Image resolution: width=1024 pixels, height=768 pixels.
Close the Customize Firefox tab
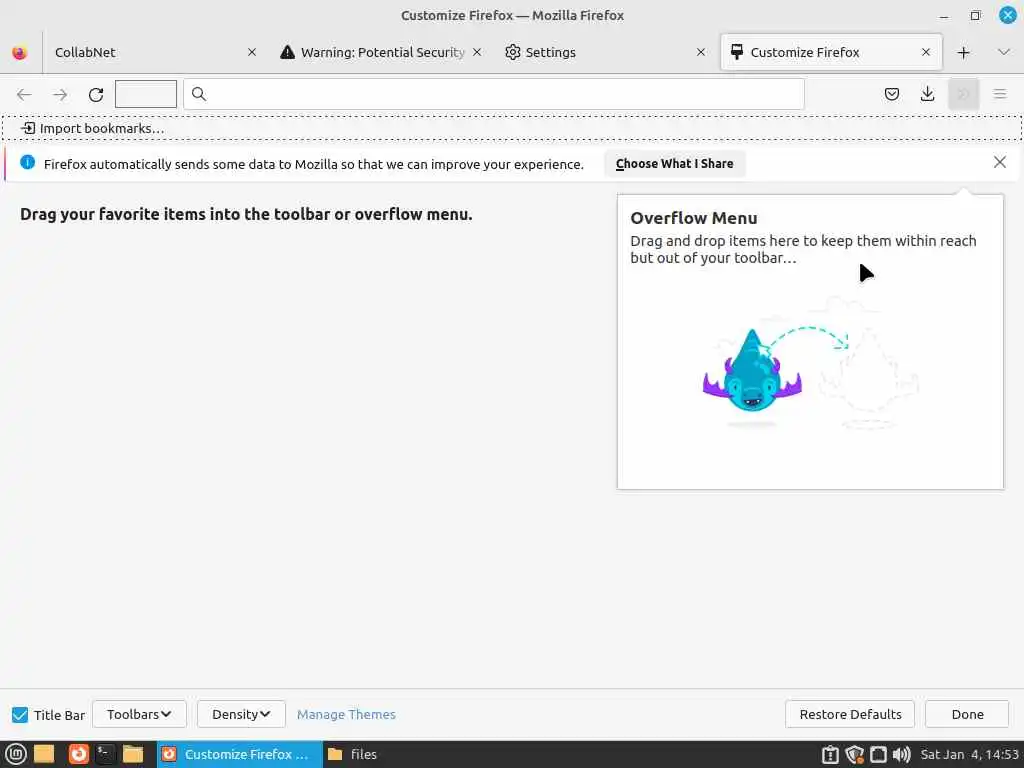click(925, 52)
